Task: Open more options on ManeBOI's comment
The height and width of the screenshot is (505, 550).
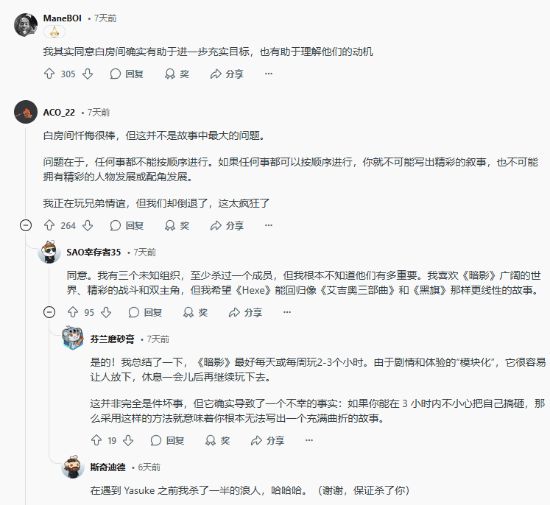Action: 269,74
